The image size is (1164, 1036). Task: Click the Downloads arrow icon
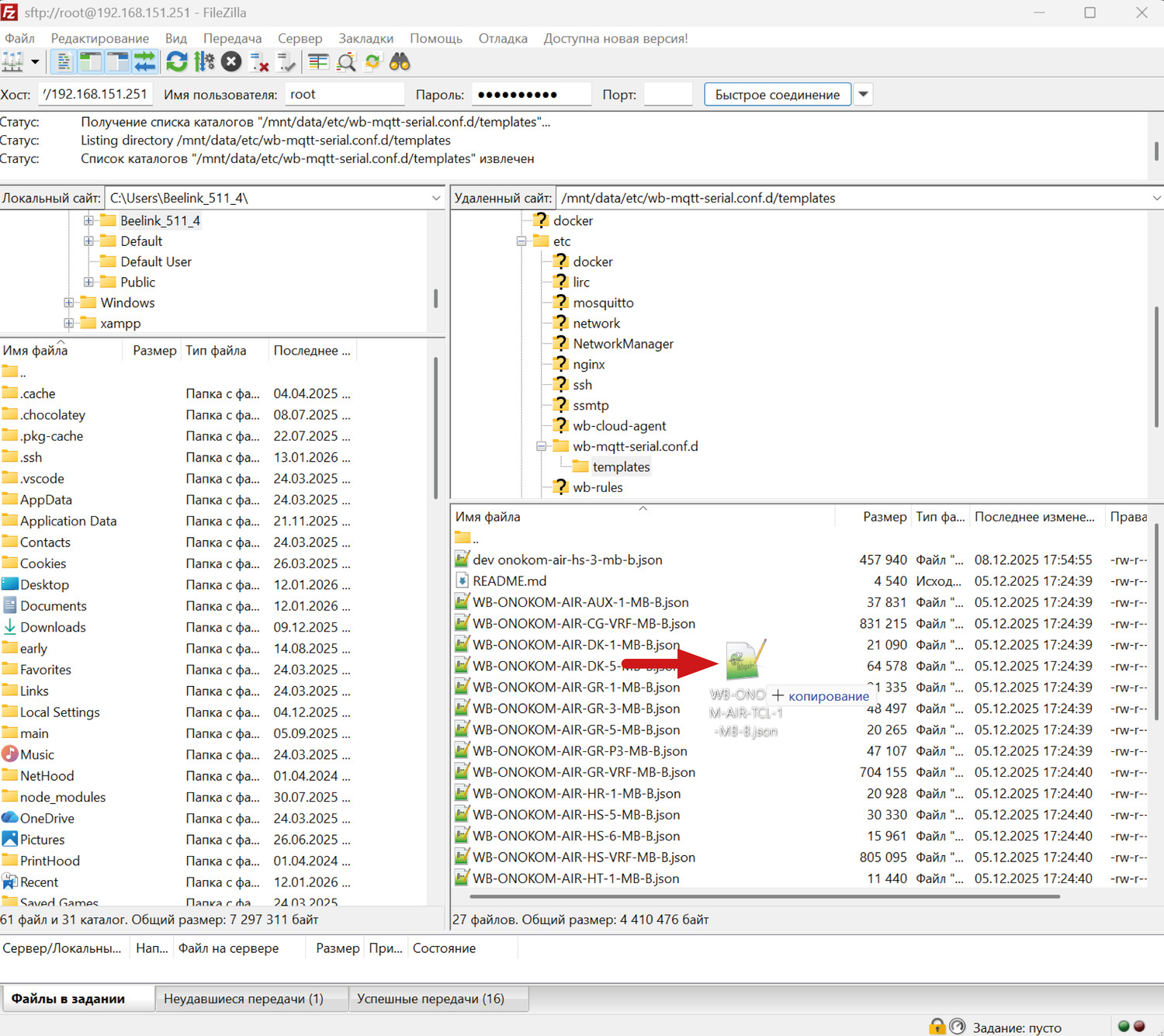10,626
